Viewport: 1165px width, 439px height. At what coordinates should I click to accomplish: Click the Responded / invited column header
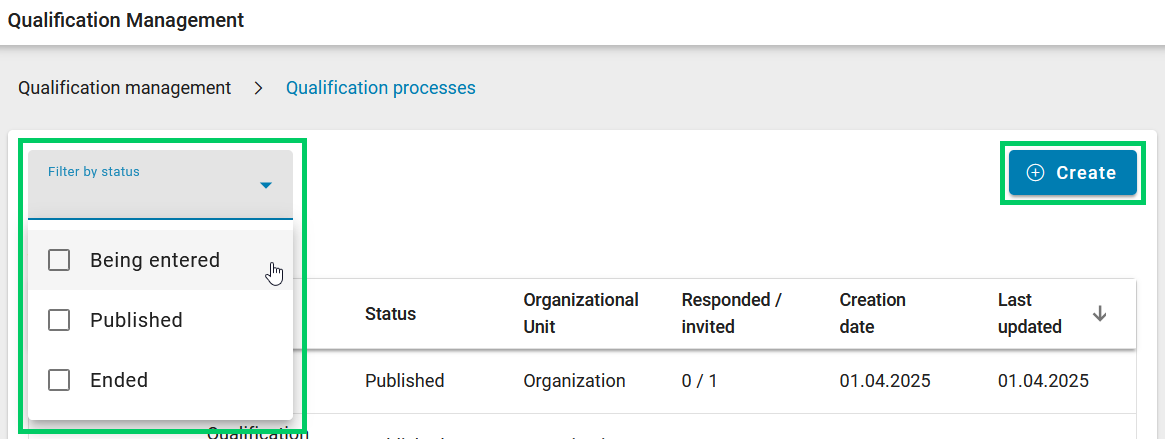point(731,313)
